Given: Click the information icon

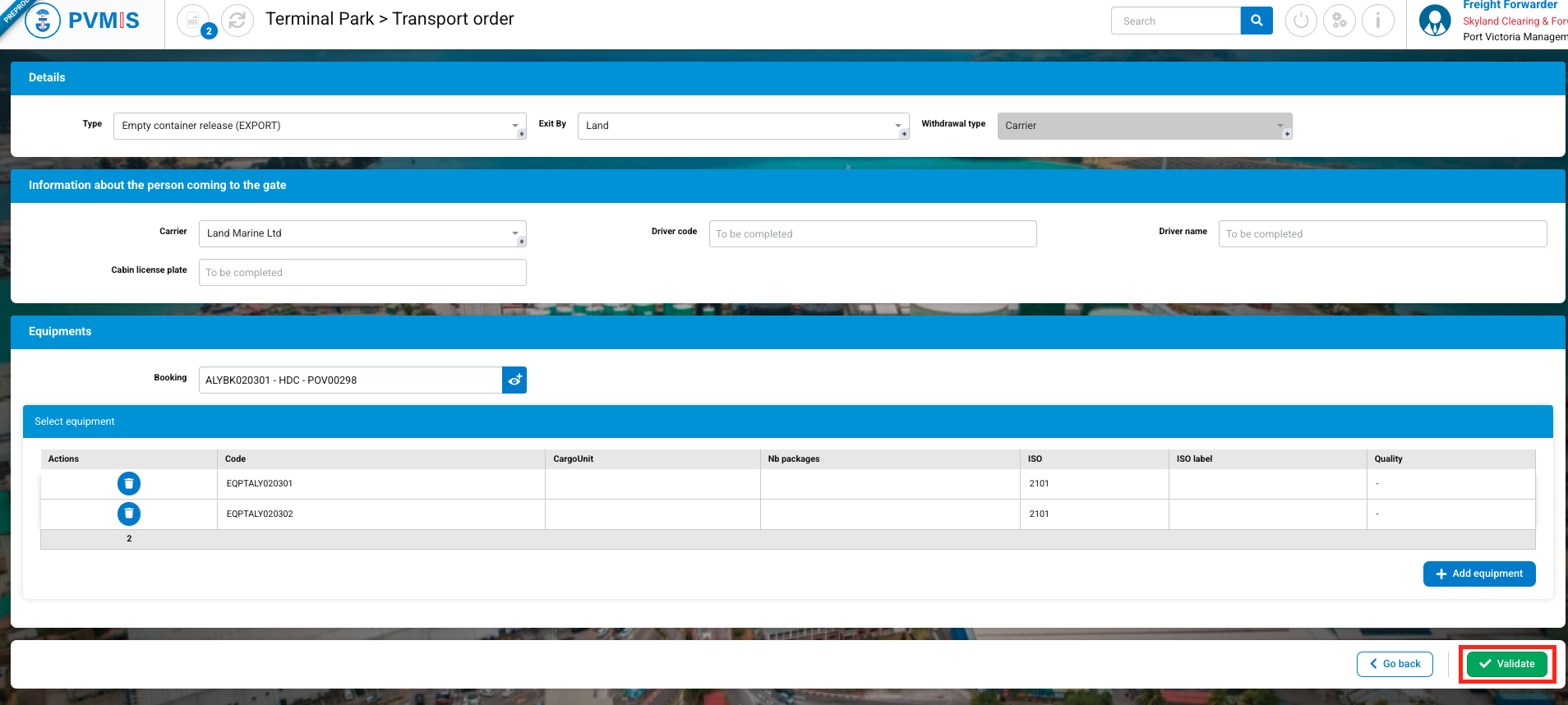Looking at the screenshot, I should (1378, 21).
